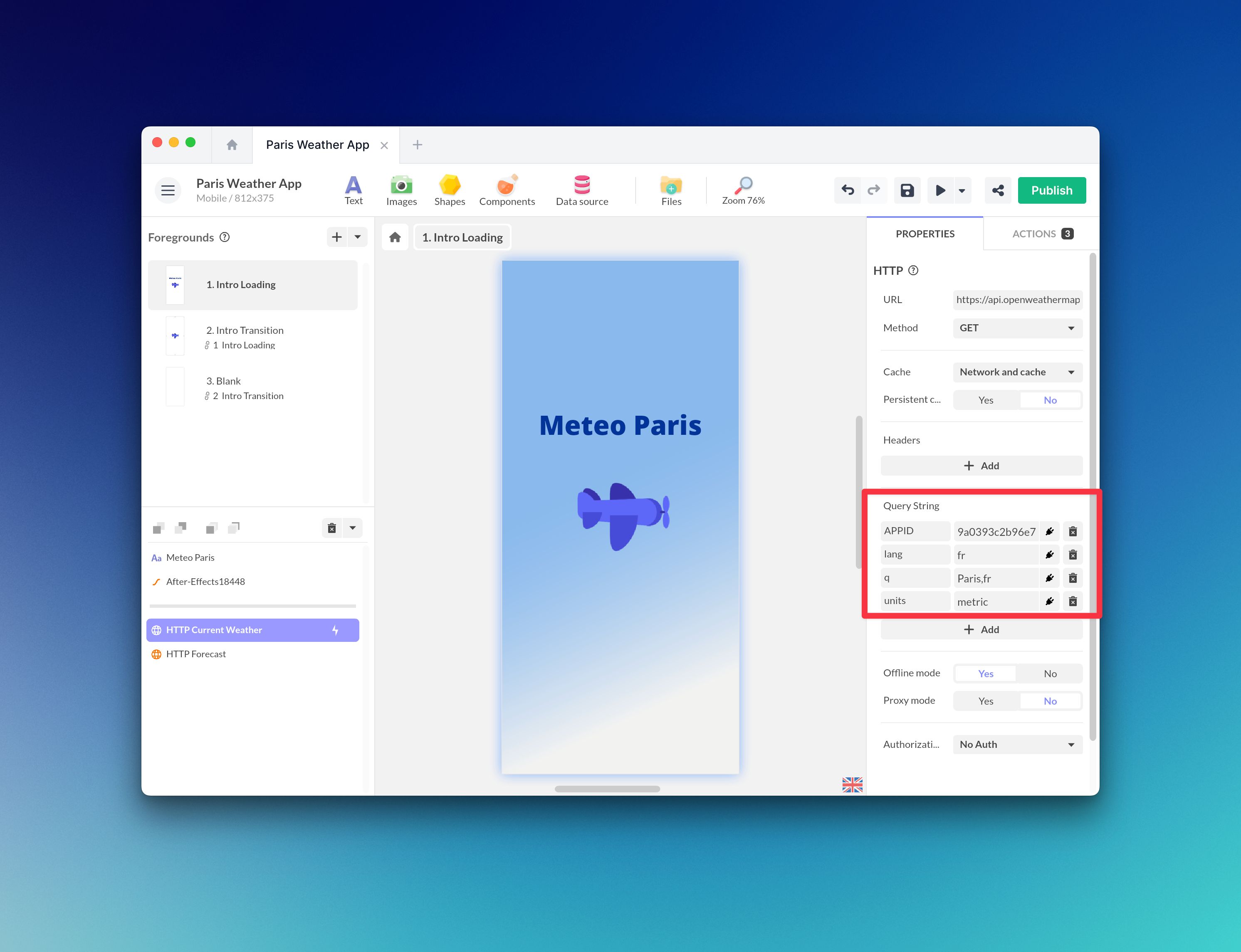Click the save disk icon
This screenshot has width=1241, height=952.
[x=907, y=190]
